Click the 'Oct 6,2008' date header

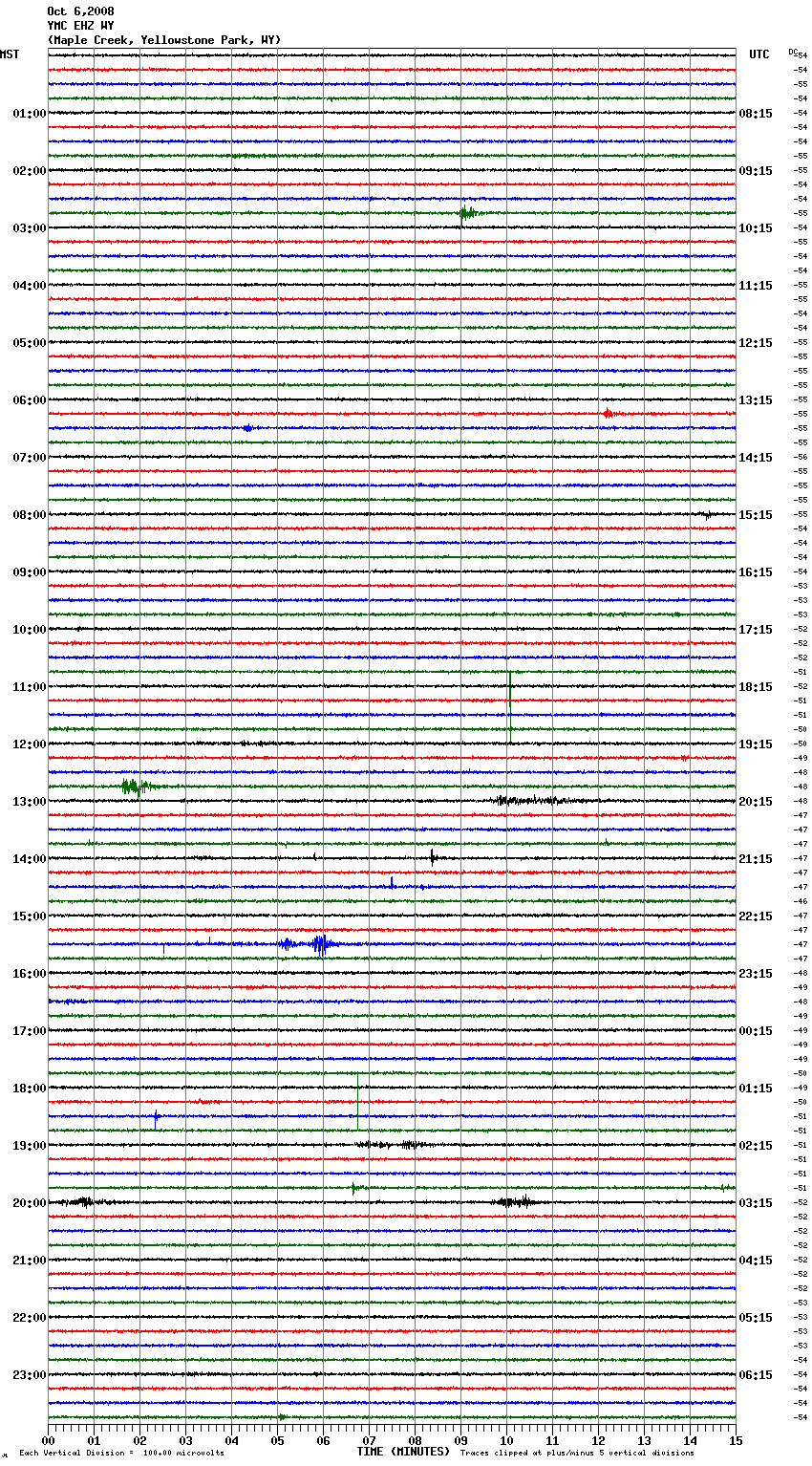point(80,11)
